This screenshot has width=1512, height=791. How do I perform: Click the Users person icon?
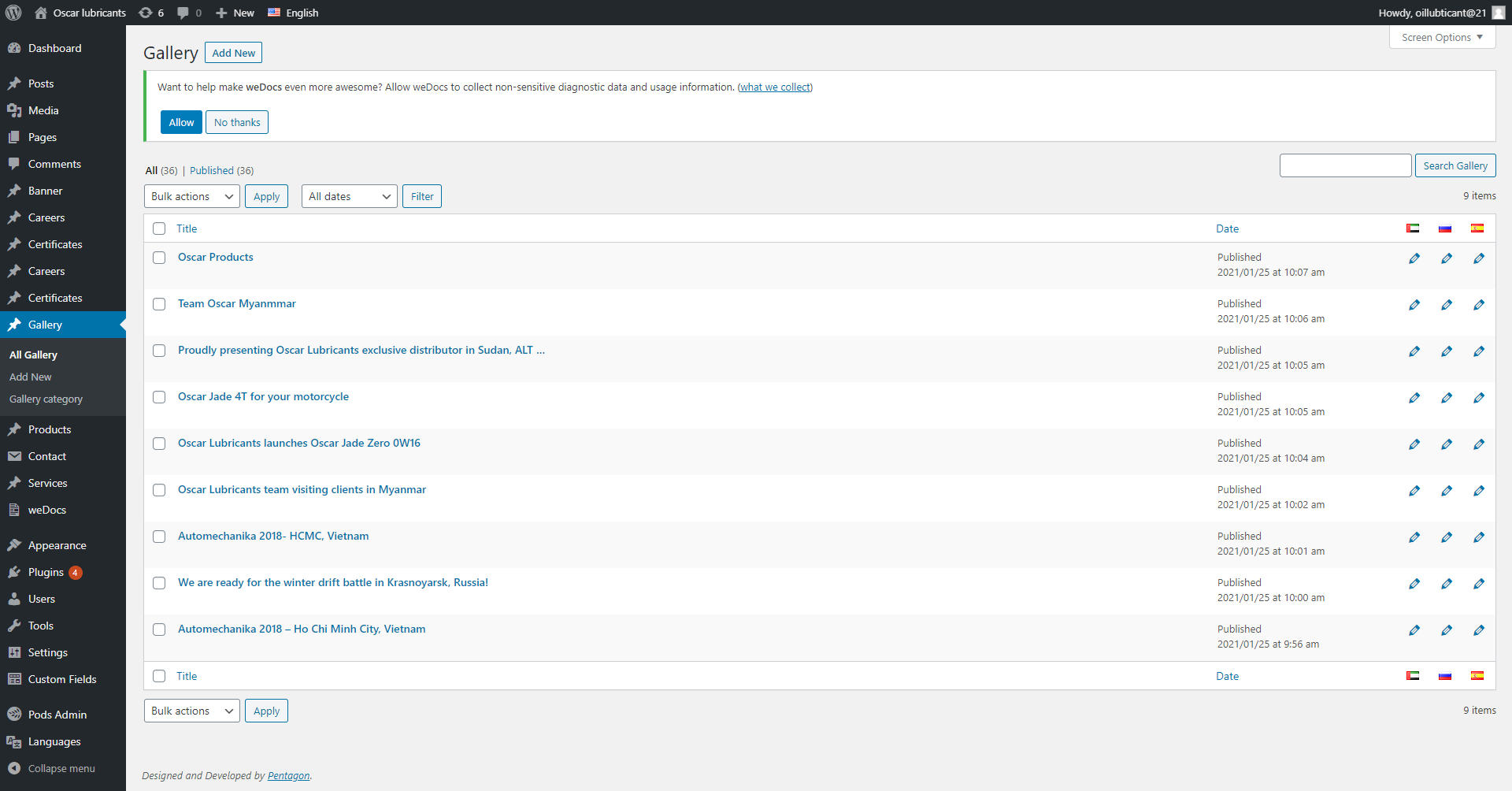pos(14,599)
